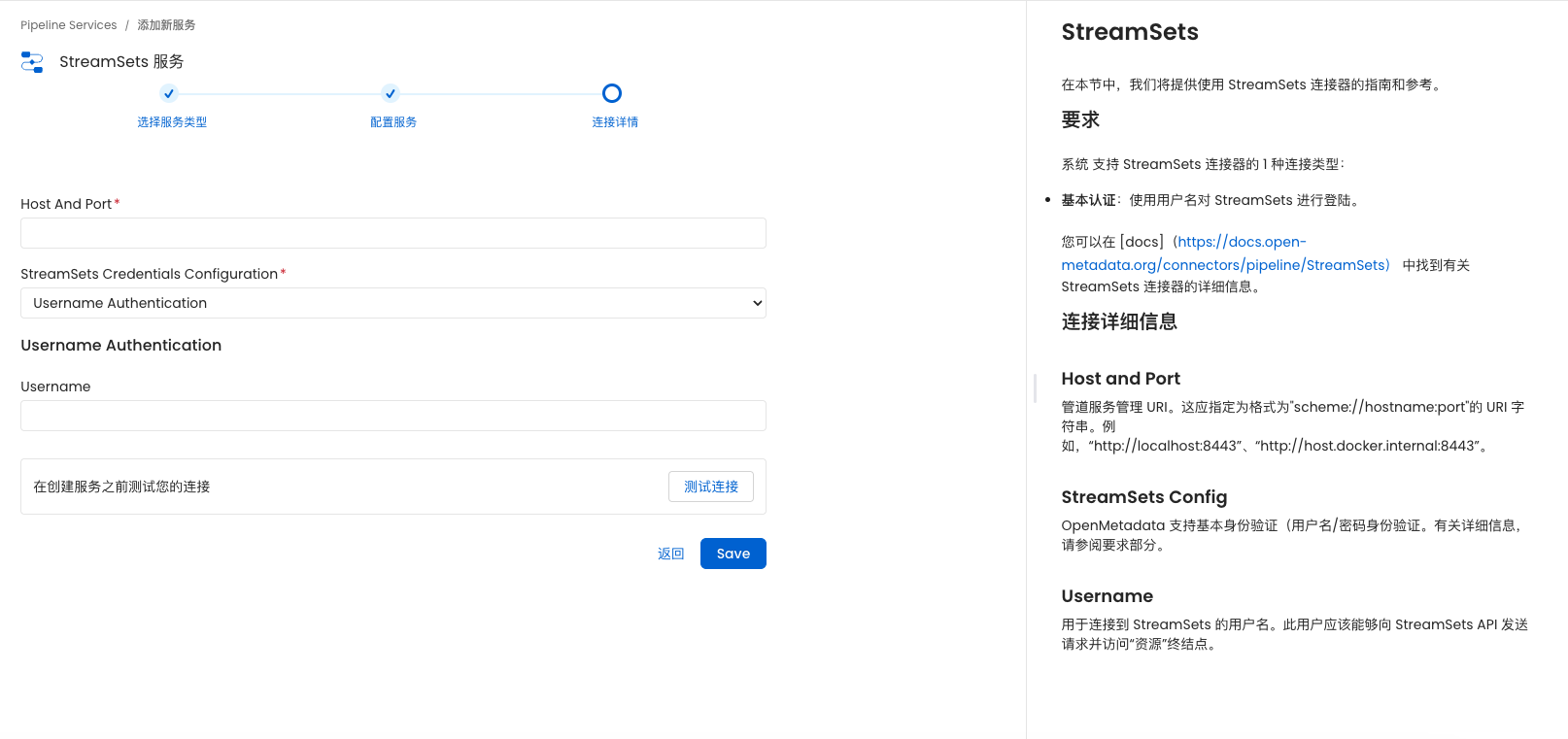Screen dimensions: 1568x739
Task: Click the Username Authentication section heading
Action: (x=121, y=345)
